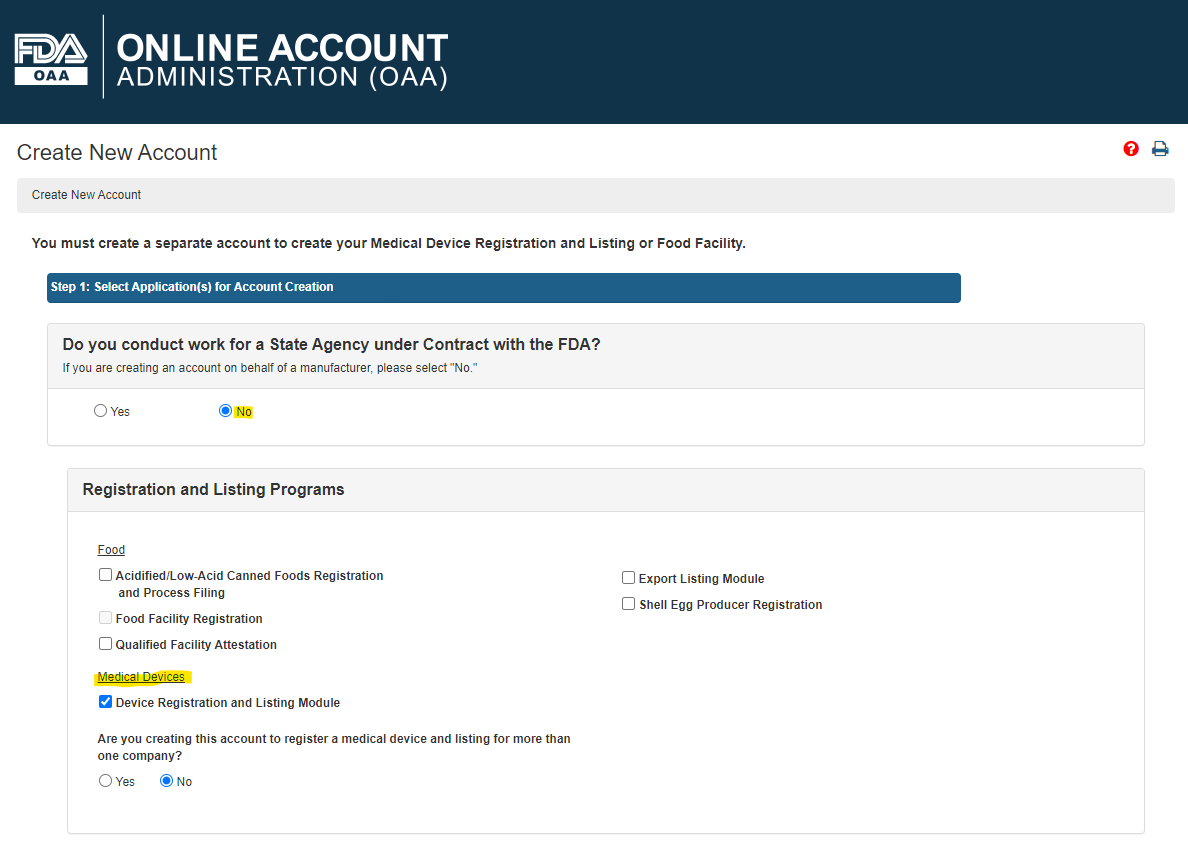Check the Export Listing Module box
Image resolution: width=1188 pixels, height=843 pixels.
point(628,578)
